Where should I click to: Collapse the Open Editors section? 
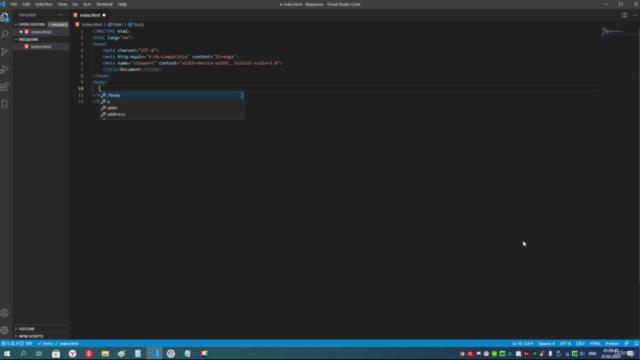tap(31, 24)
